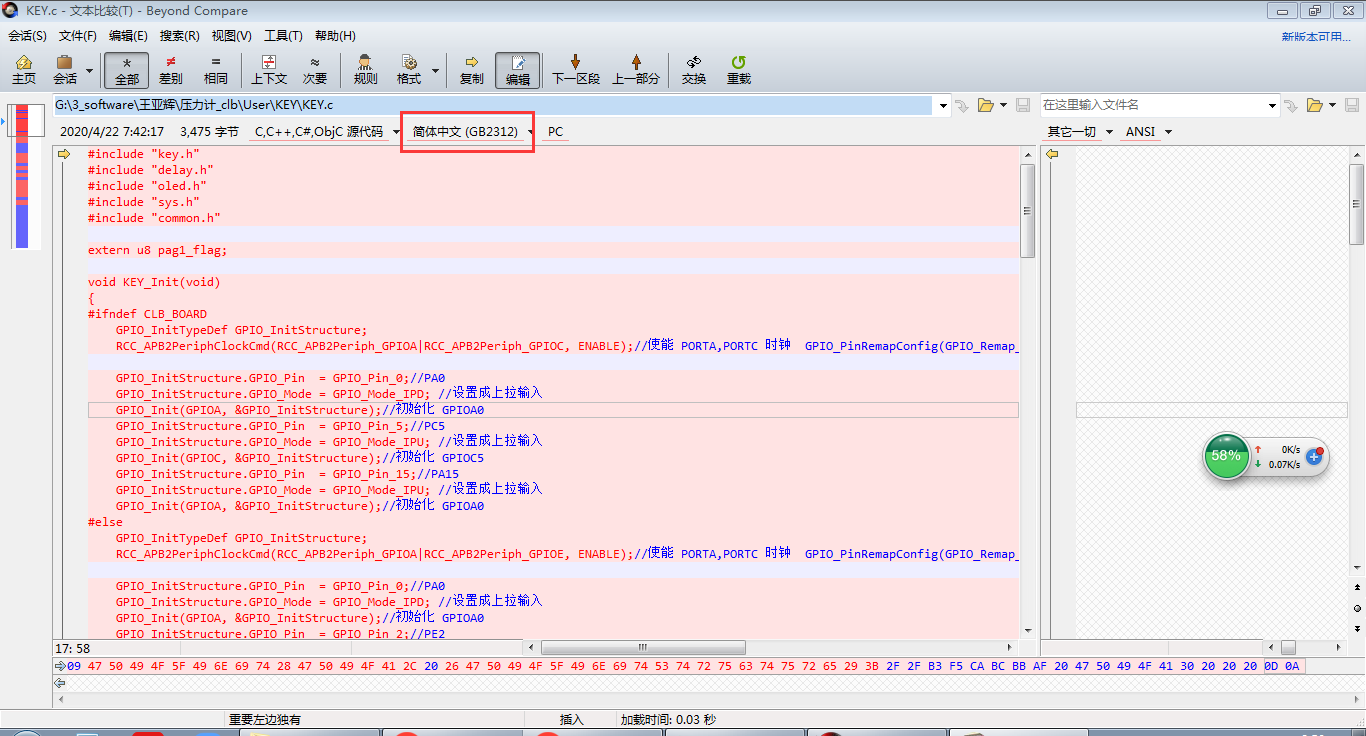Viewport: 1366px width, 736px height.
Task: Click status bar 插入 insert mode text
Action: [x=572, y=720]
